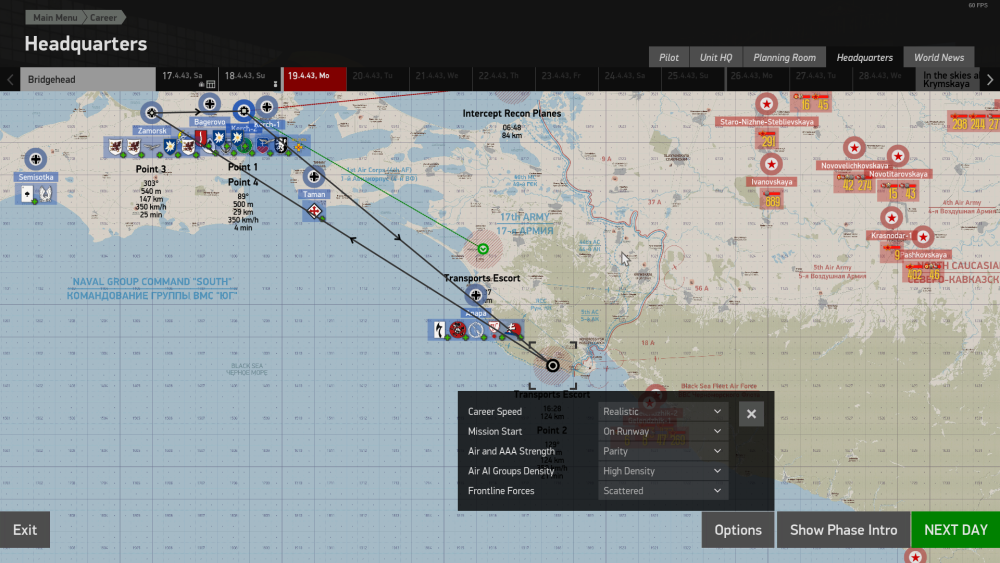Open Air and AAA Strength dropdown
Viewport: 1000px width, 563px height.
pos(663,451)
